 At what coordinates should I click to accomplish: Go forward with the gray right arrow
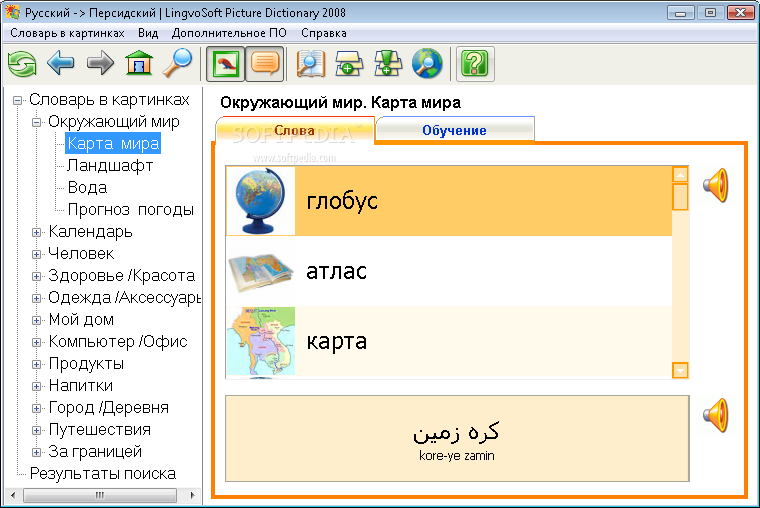100,63
